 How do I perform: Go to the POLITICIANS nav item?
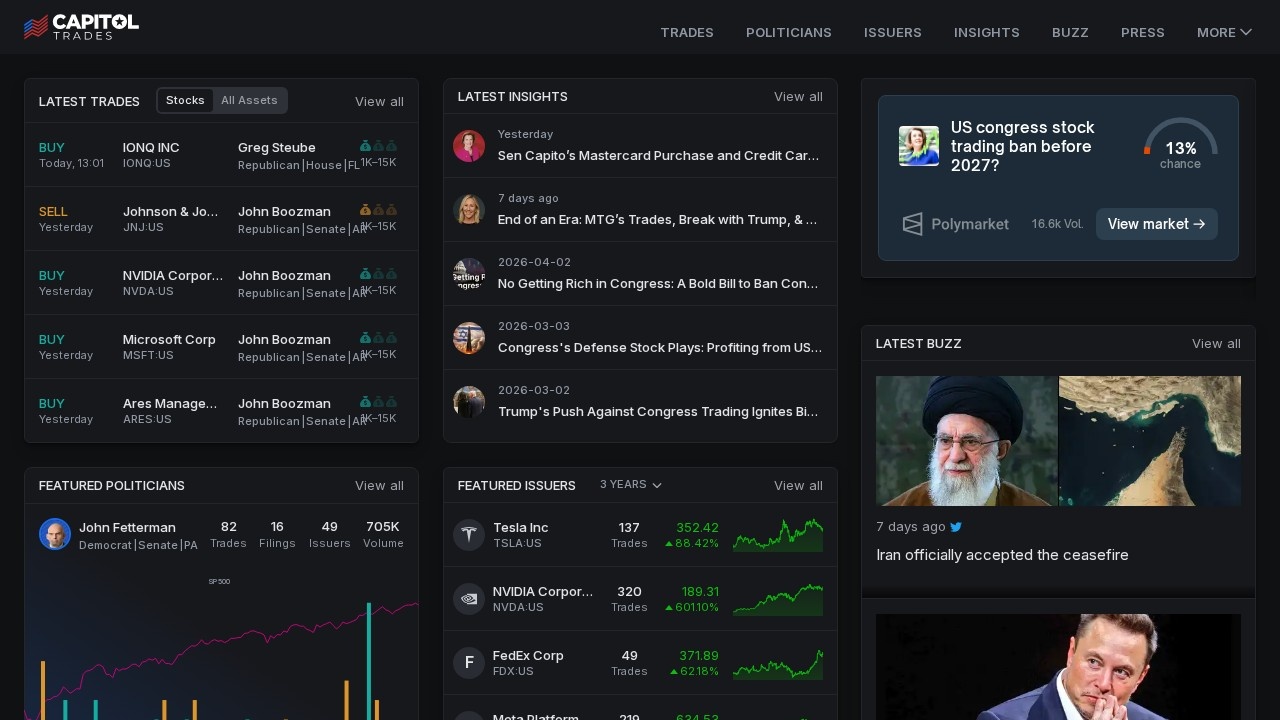pyautogui.click(x=789, y=32)
